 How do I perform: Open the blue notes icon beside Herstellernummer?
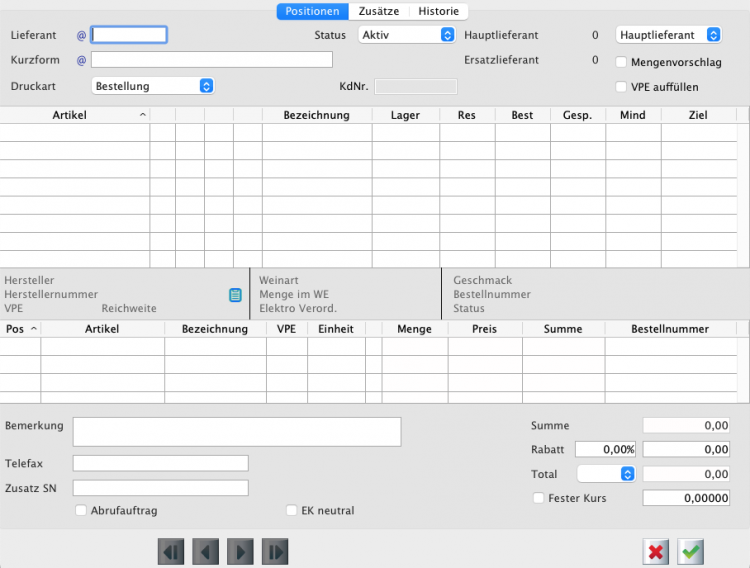pos(235,295)
